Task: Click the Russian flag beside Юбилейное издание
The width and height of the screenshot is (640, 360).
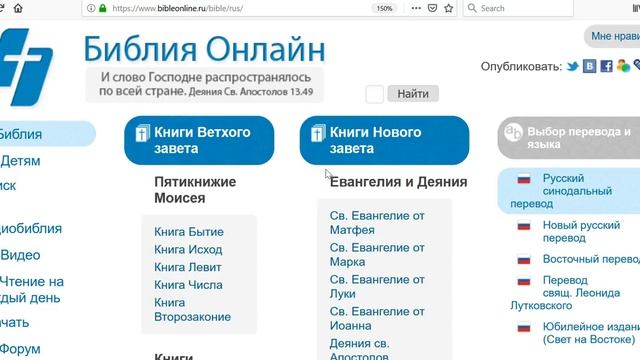Action: coord(524,327)
